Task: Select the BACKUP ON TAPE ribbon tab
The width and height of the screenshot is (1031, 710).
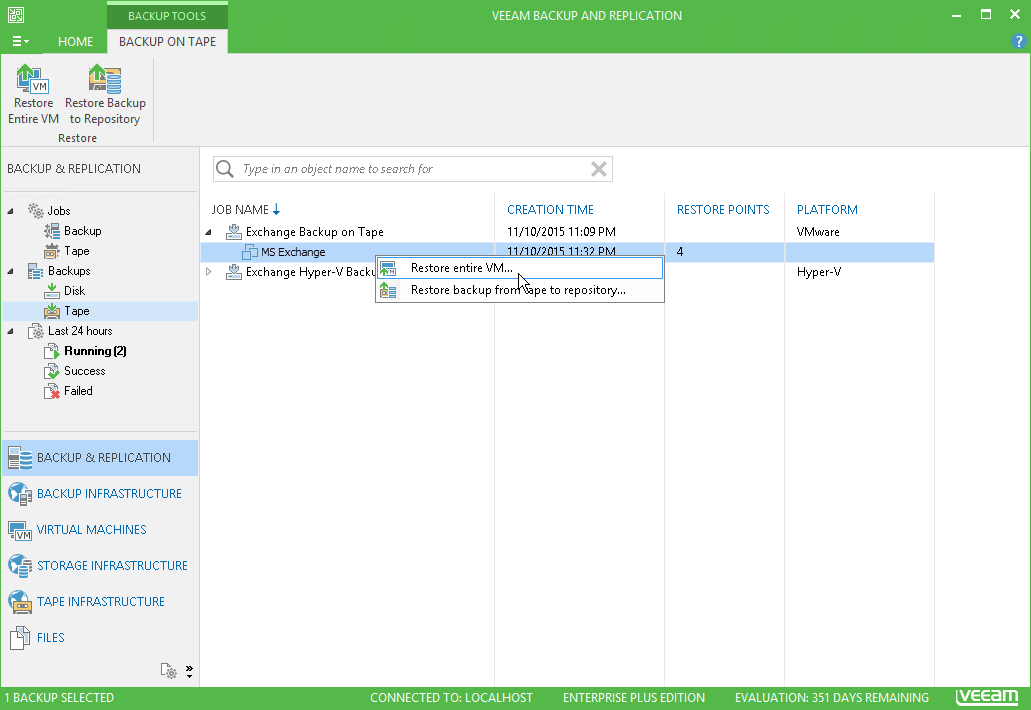Action: pyautogui.click(x=167, y=41)
